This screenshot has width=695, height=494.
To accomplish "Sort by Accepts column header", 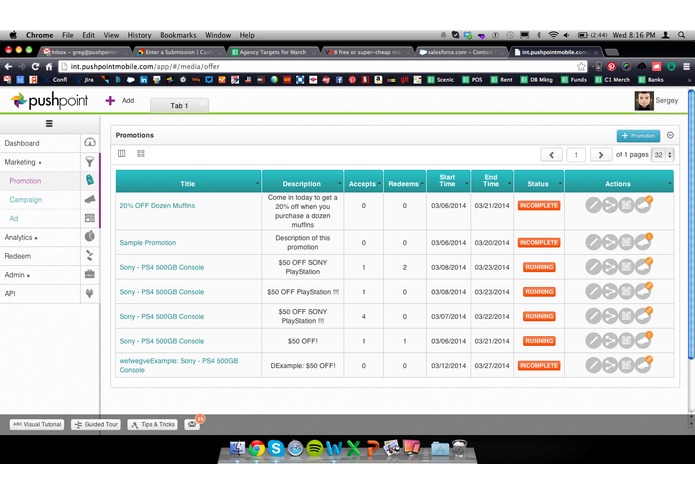I will pos(363,183).
